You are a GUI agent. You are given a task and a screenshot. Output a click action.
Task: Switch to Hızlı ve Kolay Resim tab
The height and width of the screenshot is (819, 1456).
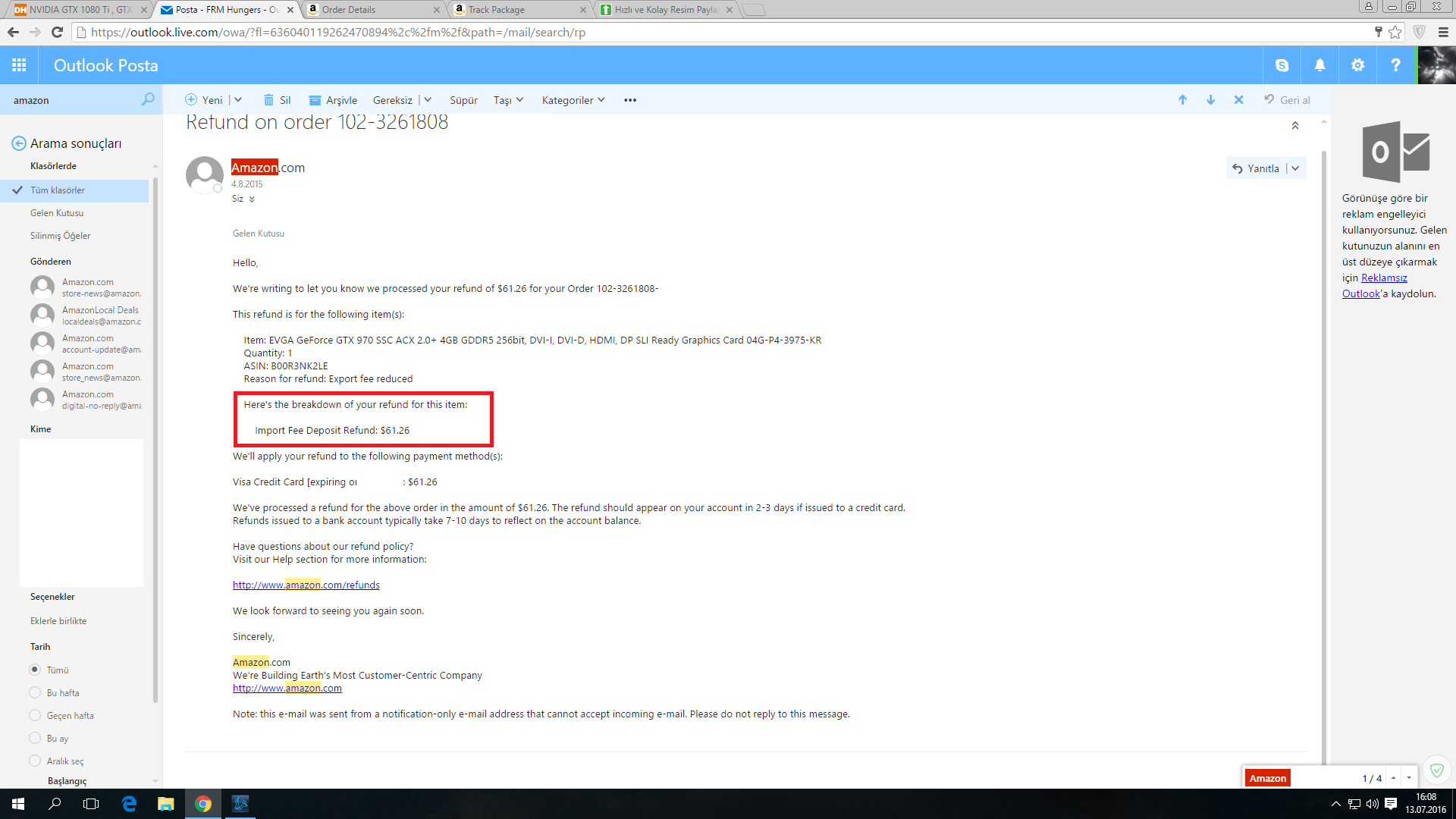[x=664, y=10]
